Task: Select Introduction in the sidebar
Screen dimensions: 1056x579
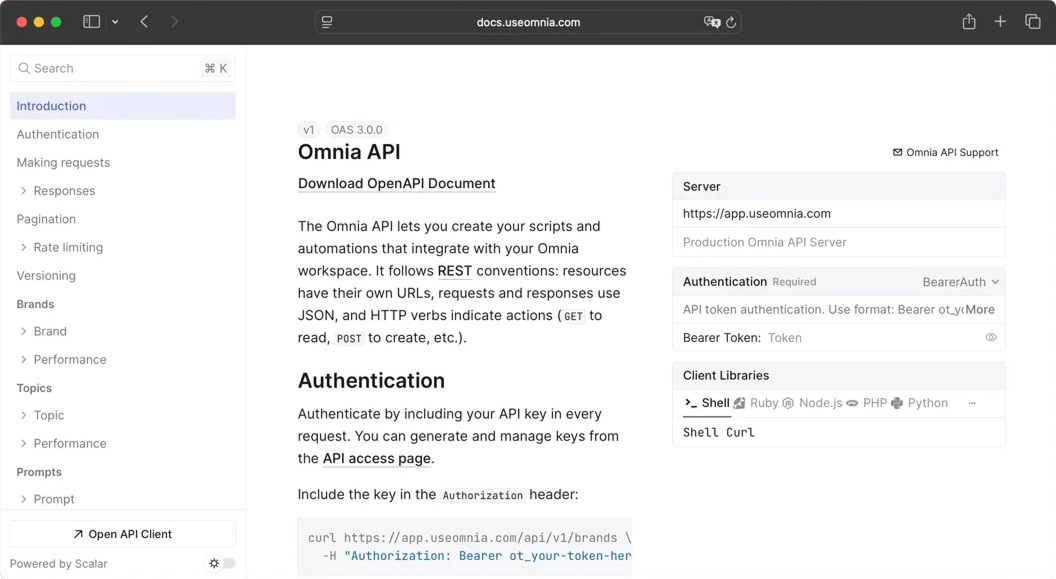Action: coord(123,106)
